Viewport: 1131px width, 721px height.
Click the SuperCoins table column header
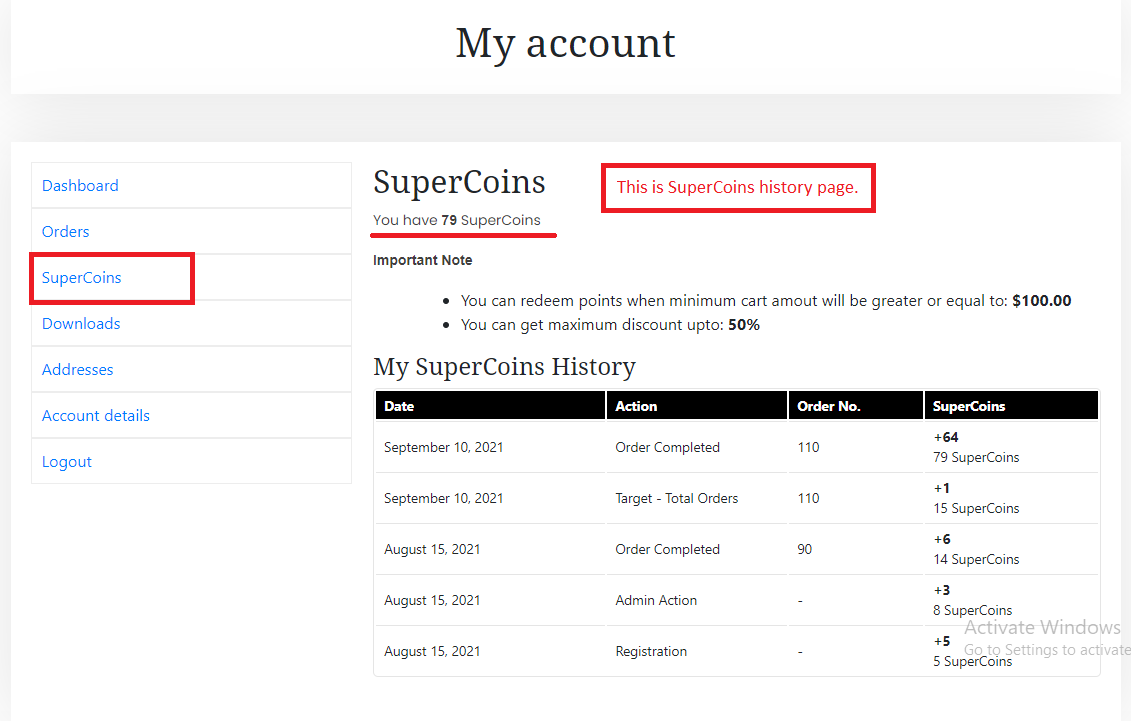click(x=969, y=406)
